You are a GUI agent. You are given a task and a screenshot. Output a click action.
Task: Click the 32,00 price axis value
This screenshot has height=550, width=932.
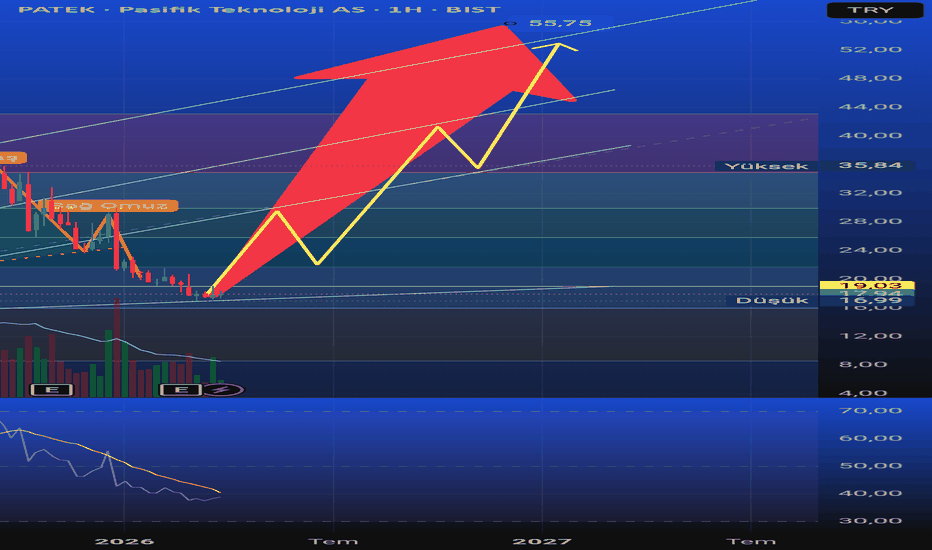871,193
